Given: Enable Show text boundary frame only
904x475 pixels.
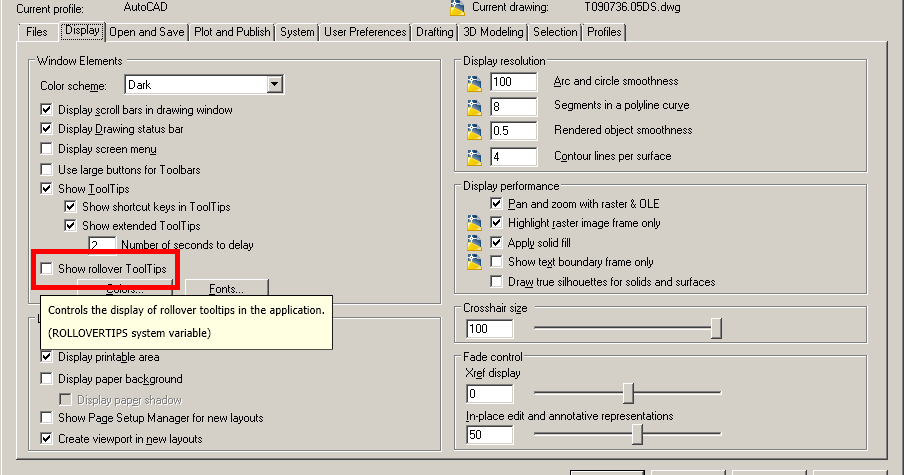Looking at the screenshot, I should pos(496,262).
